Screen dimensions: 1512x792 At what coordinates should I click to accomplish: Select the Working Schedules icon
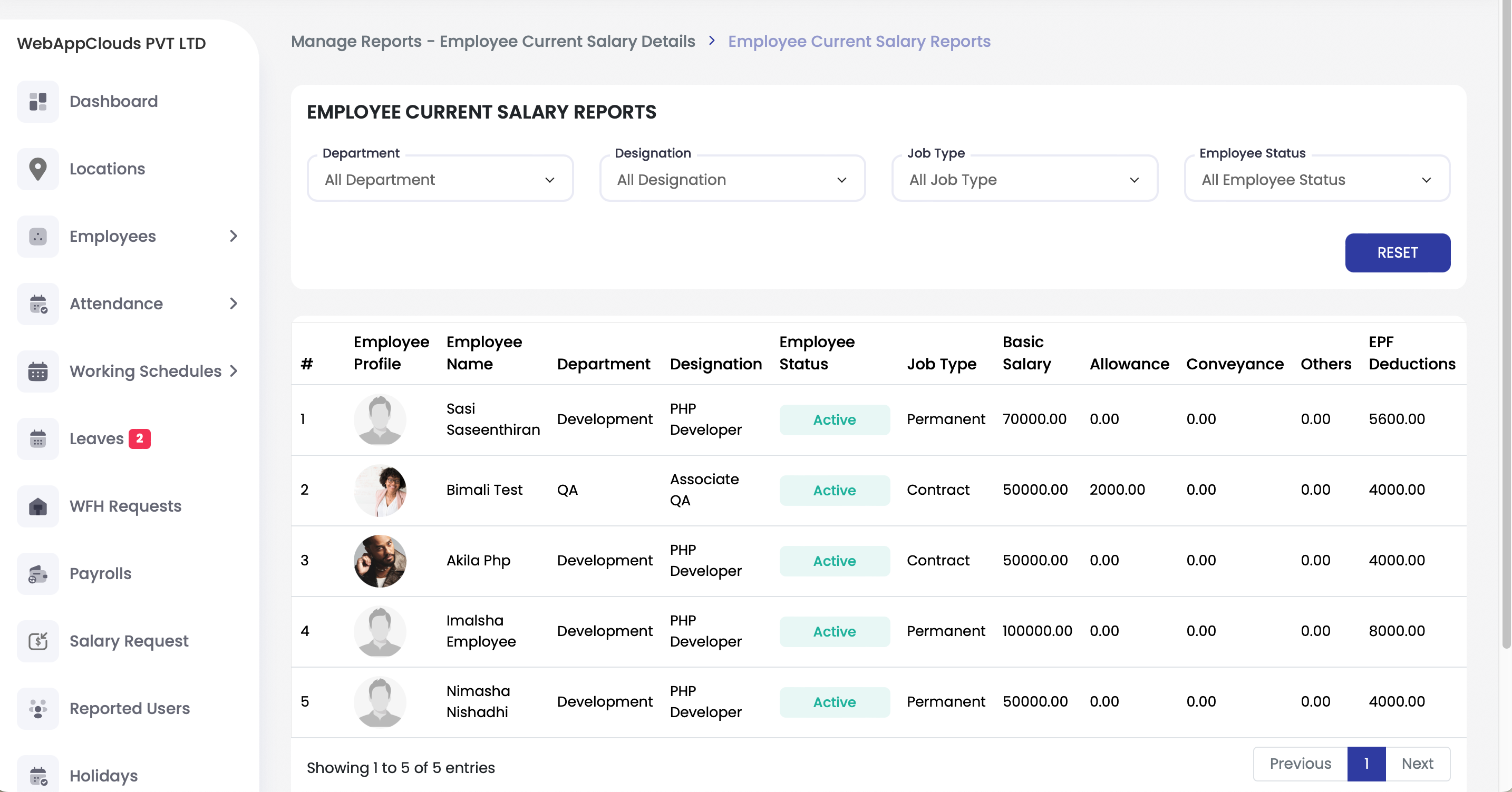click(37, 371)
